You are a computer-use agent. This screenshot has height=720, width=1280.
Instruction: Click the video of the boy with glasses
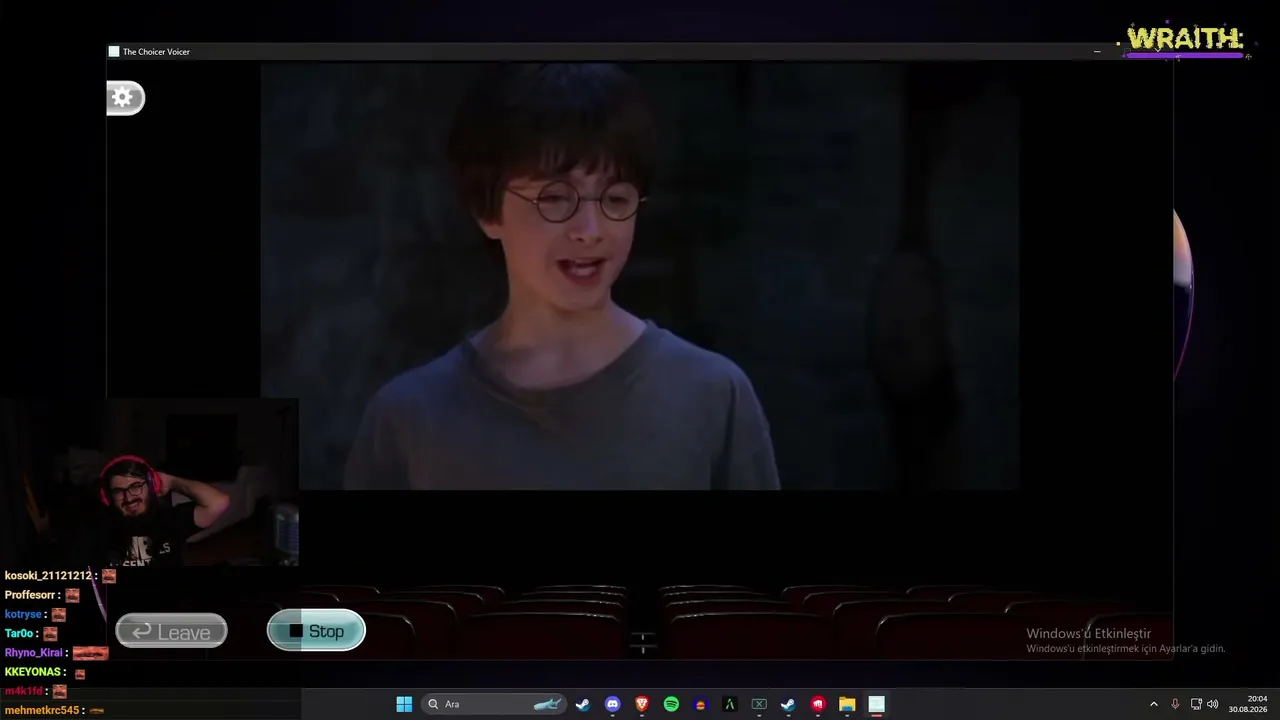640,276
